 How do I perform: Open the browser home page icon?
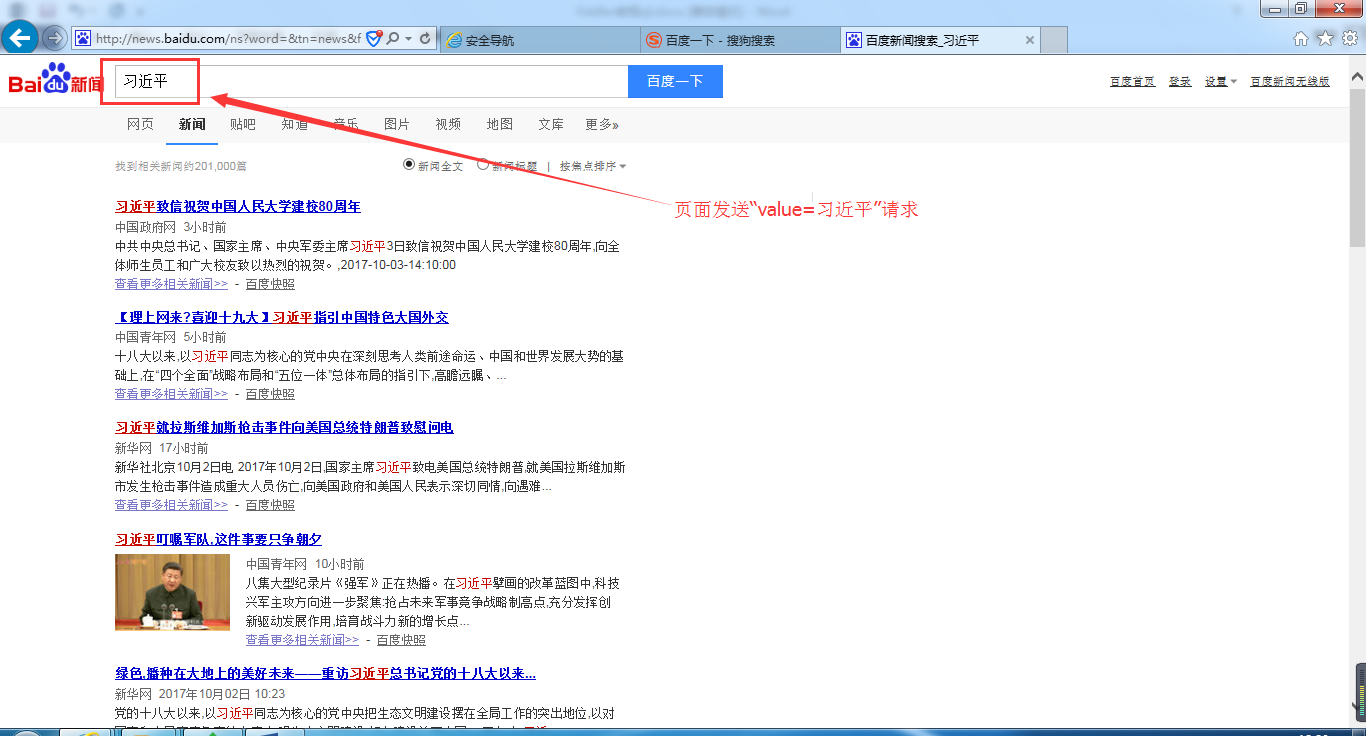click(x=1301, y=39)
